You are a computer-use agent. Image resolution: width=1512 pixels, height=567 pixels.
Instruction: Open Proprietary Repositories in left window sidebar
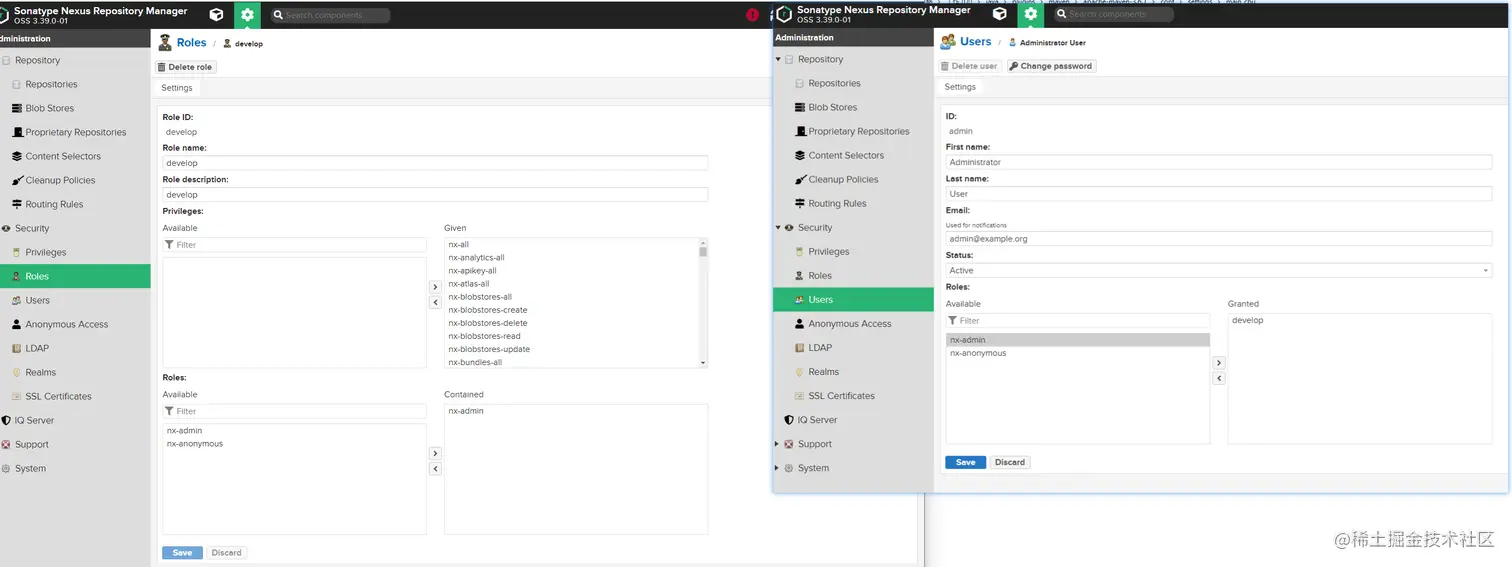(x=76, y=132)
